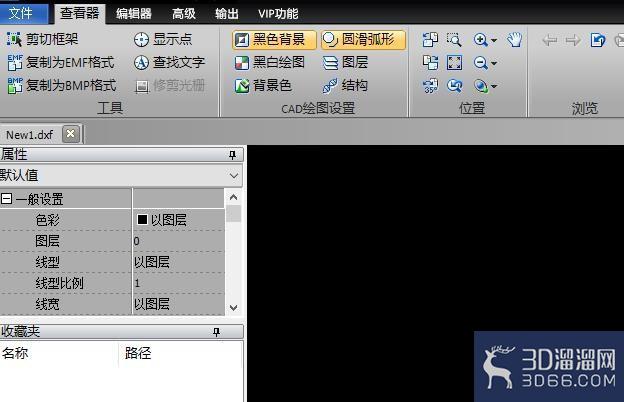Open the zoom in dropdown arrow

pos(494,40)
